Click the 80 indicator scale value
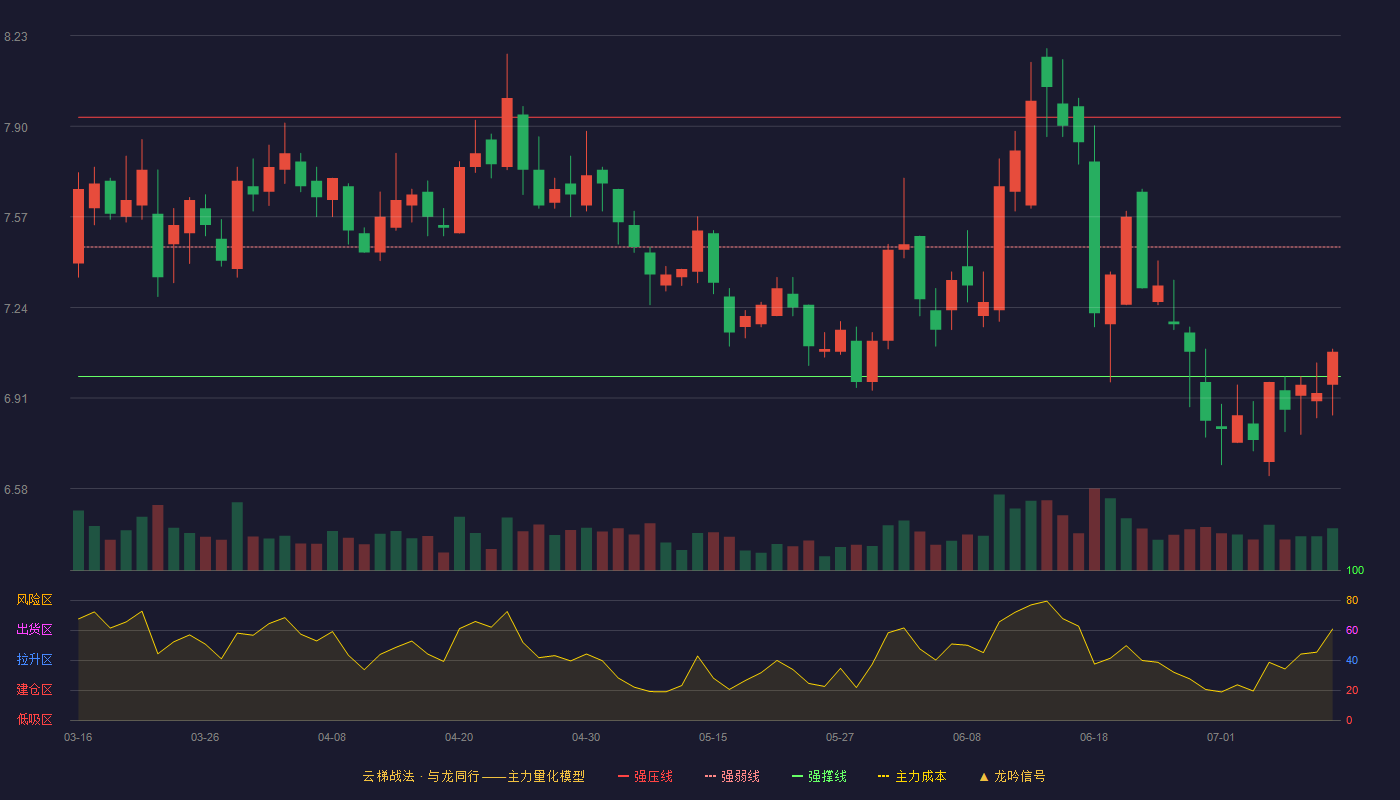 (1352, 600)
